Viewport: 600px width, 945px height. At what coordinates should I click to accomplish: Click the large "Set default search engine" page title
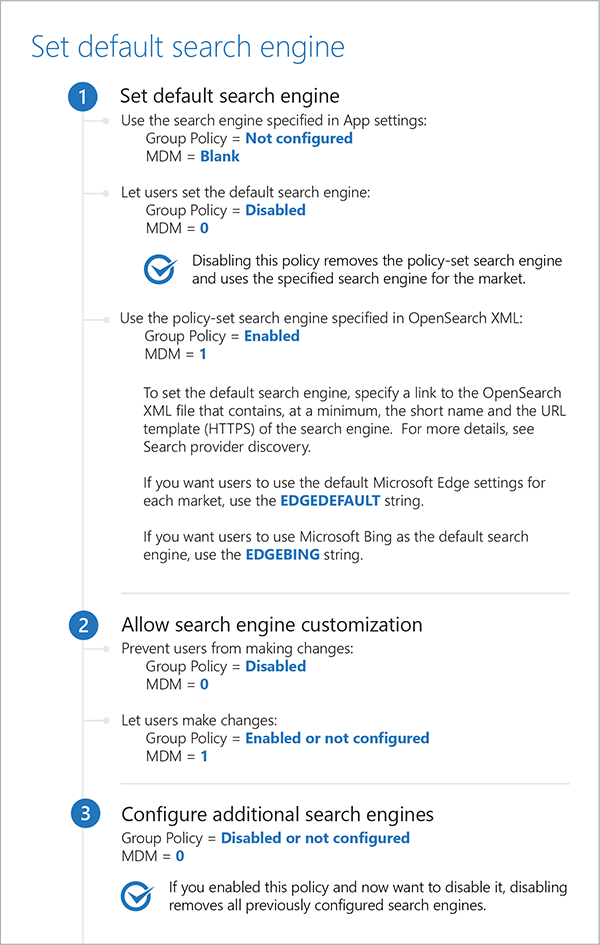pos(188,47)
